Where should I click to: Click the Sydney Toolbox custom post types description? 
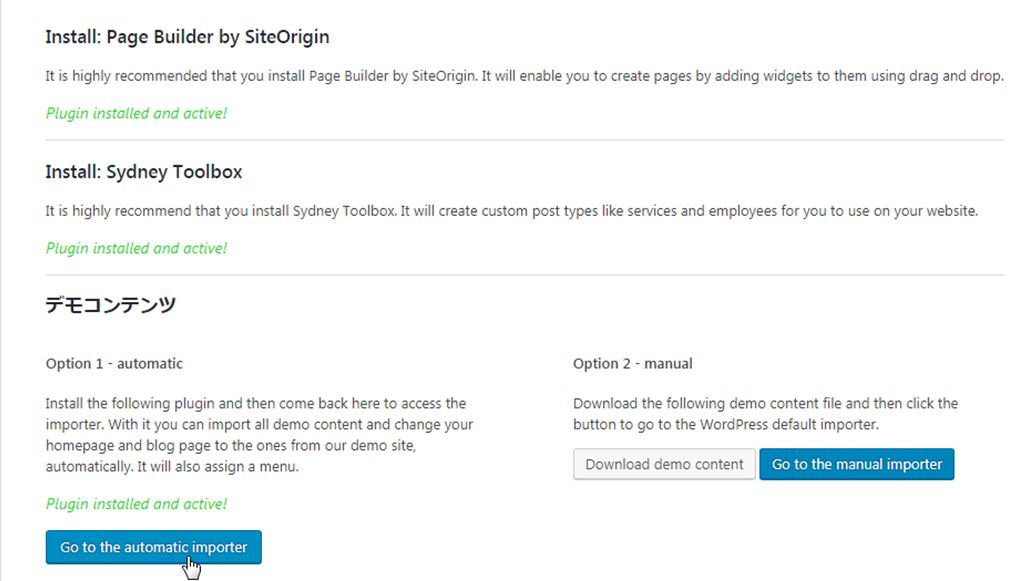(511, 211)
